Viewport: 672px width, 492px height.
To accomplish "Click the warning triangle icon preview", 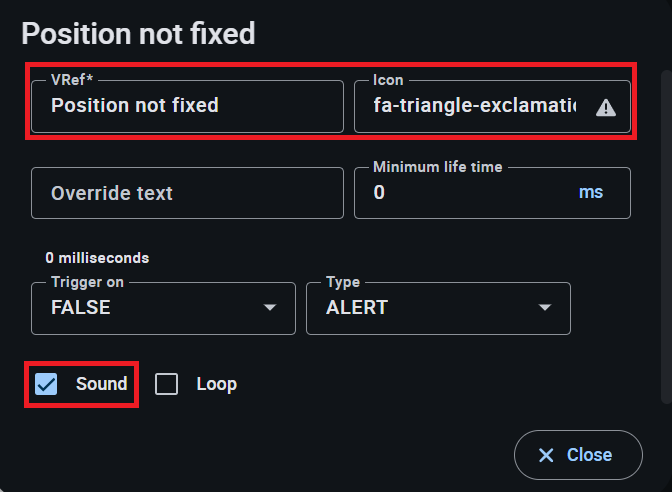I will click(x=606, y=107).
